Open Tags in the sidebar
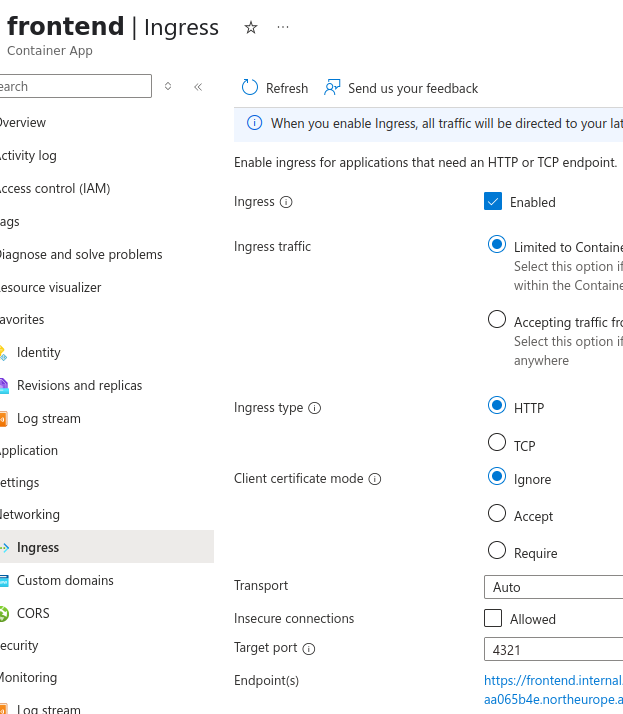 click(x=10, y=222)
